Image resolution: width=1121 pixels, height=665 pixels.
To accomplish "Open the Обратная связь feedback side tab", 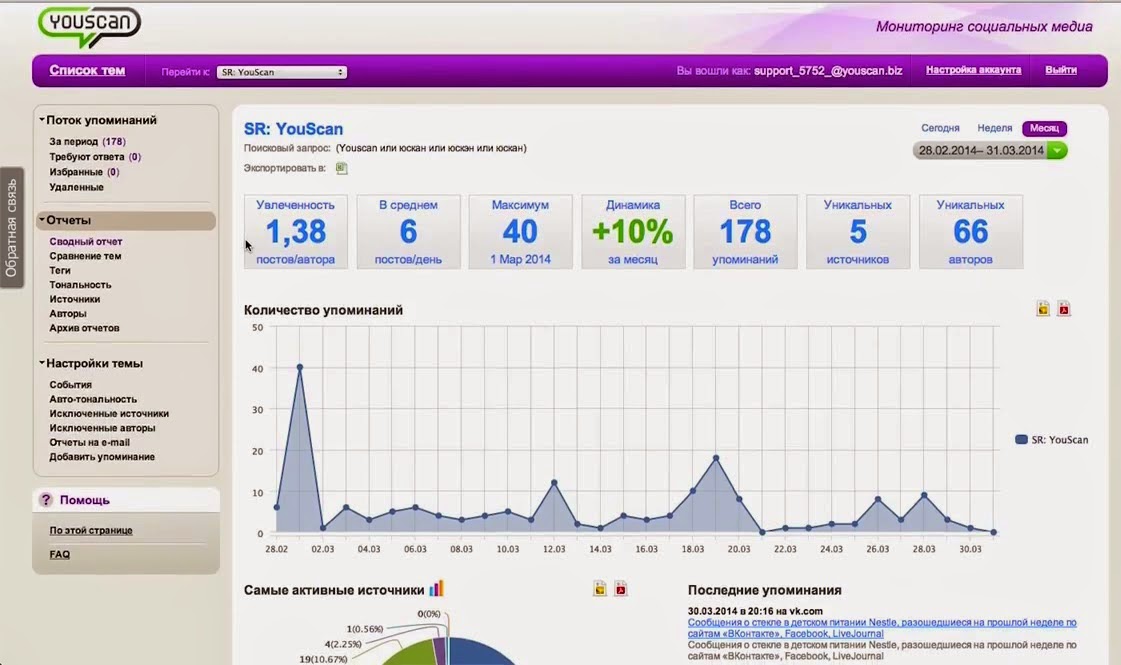I will tap(11, 227).
